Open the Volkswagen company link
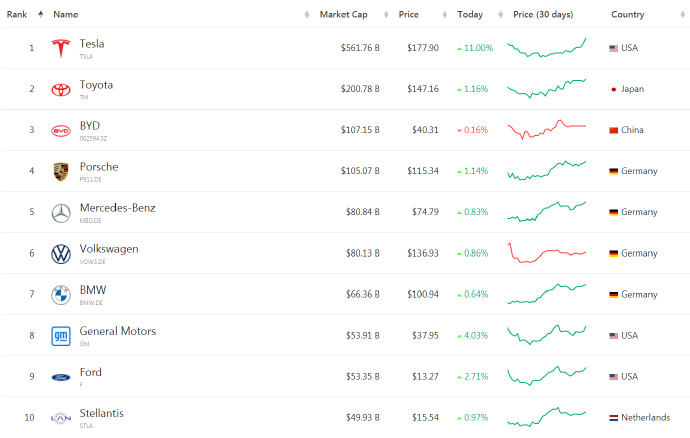Image resolution: width=690 pixels, height=438 pixels. click(x=109, y=249)
